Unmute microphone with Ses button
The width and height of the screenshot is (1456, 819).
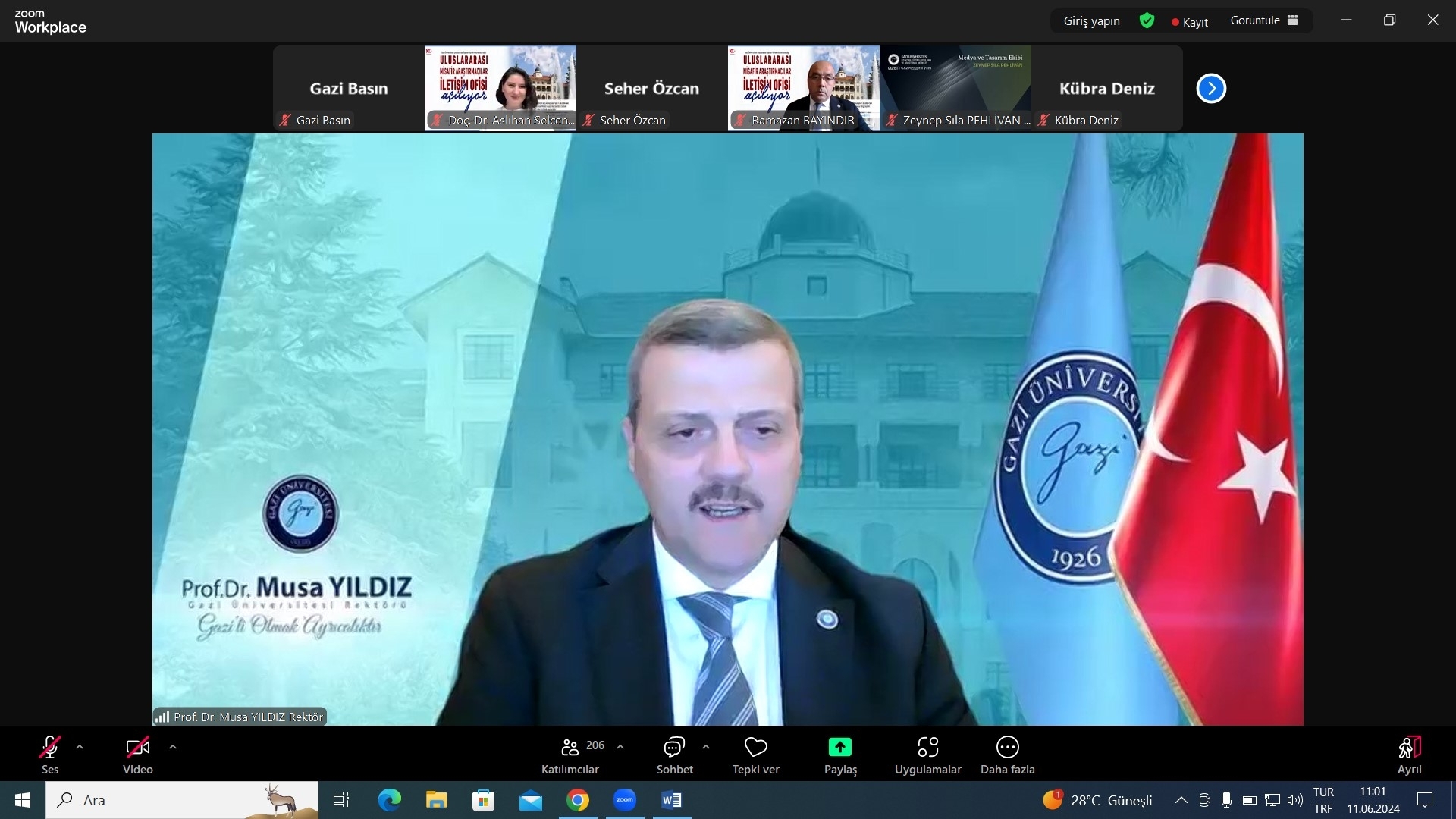(x=50, y=755)
